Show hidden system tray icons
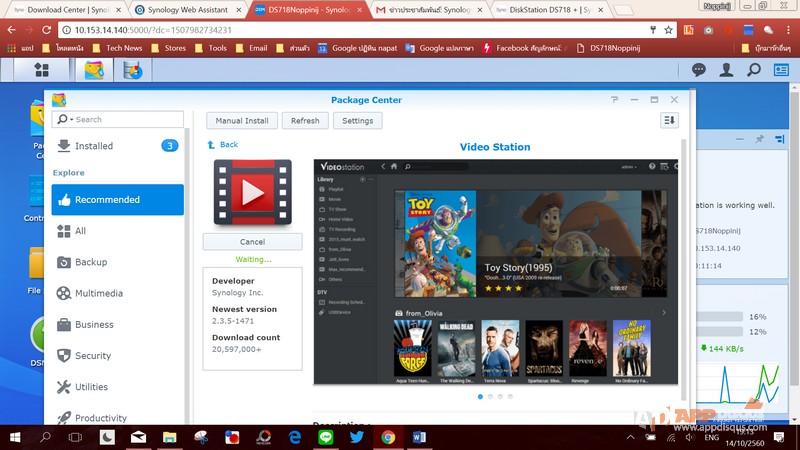 coord(631,437)
